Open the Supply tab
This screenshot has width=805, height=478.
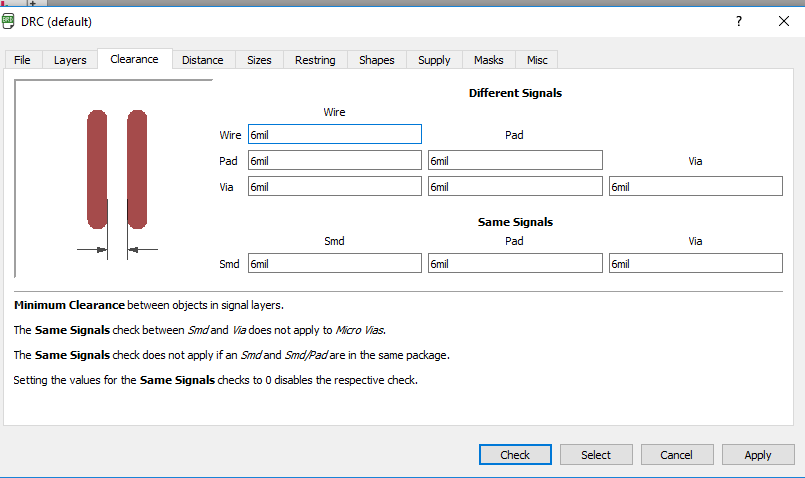(x=434, y=60)
